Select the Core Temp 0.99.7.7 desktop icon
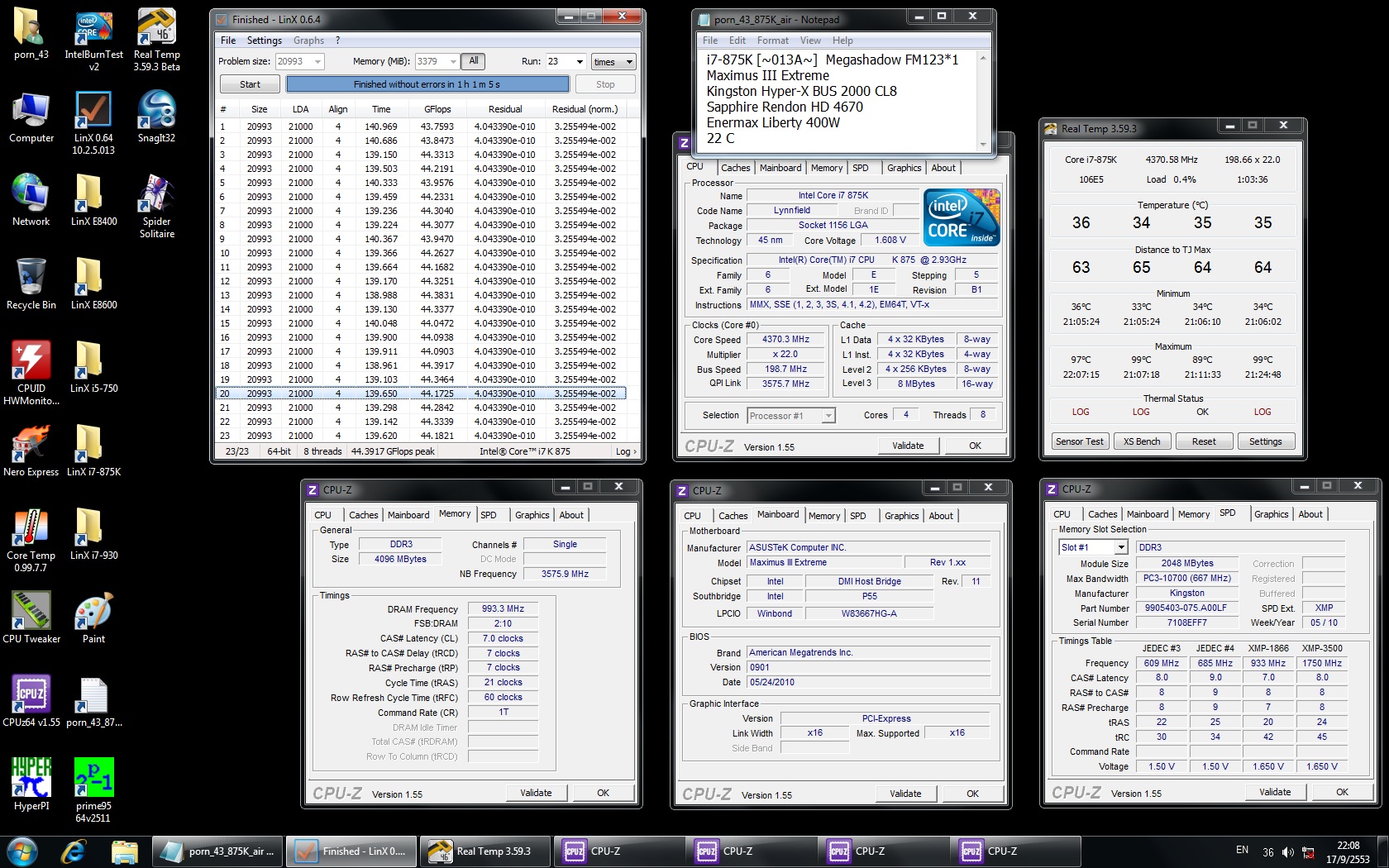The image size is (1389, 868). point(31,541)
